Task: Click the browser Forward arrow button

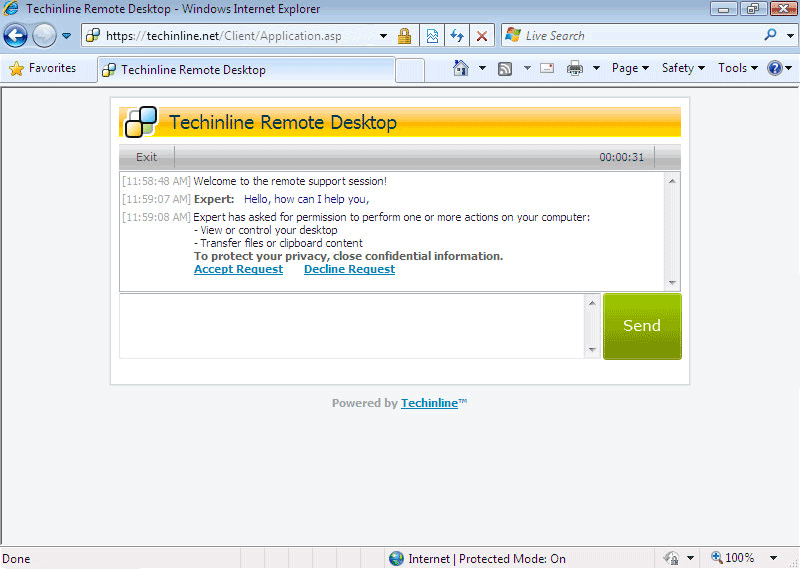Action: (44, 36)
